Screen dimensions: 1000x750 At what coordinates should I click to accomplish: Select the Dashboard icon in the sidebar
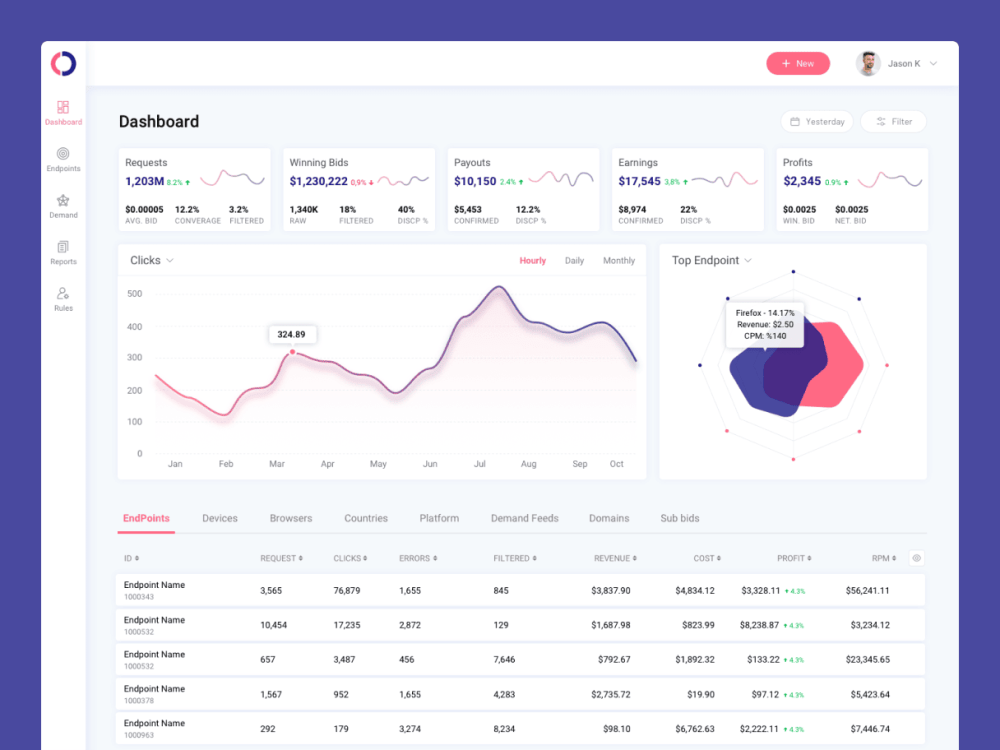[x=63, y=107]
